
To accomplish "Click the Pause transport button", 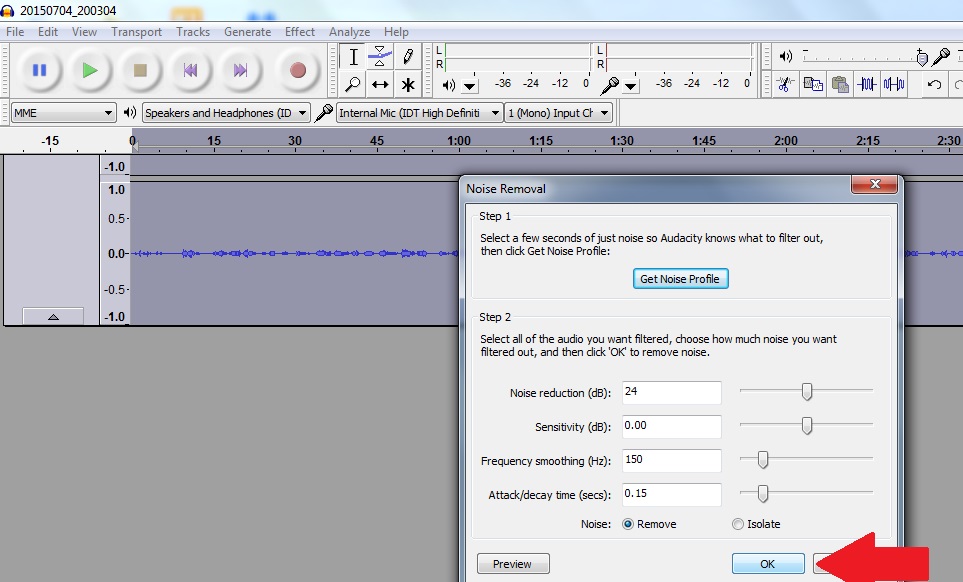I will [39, 71].
